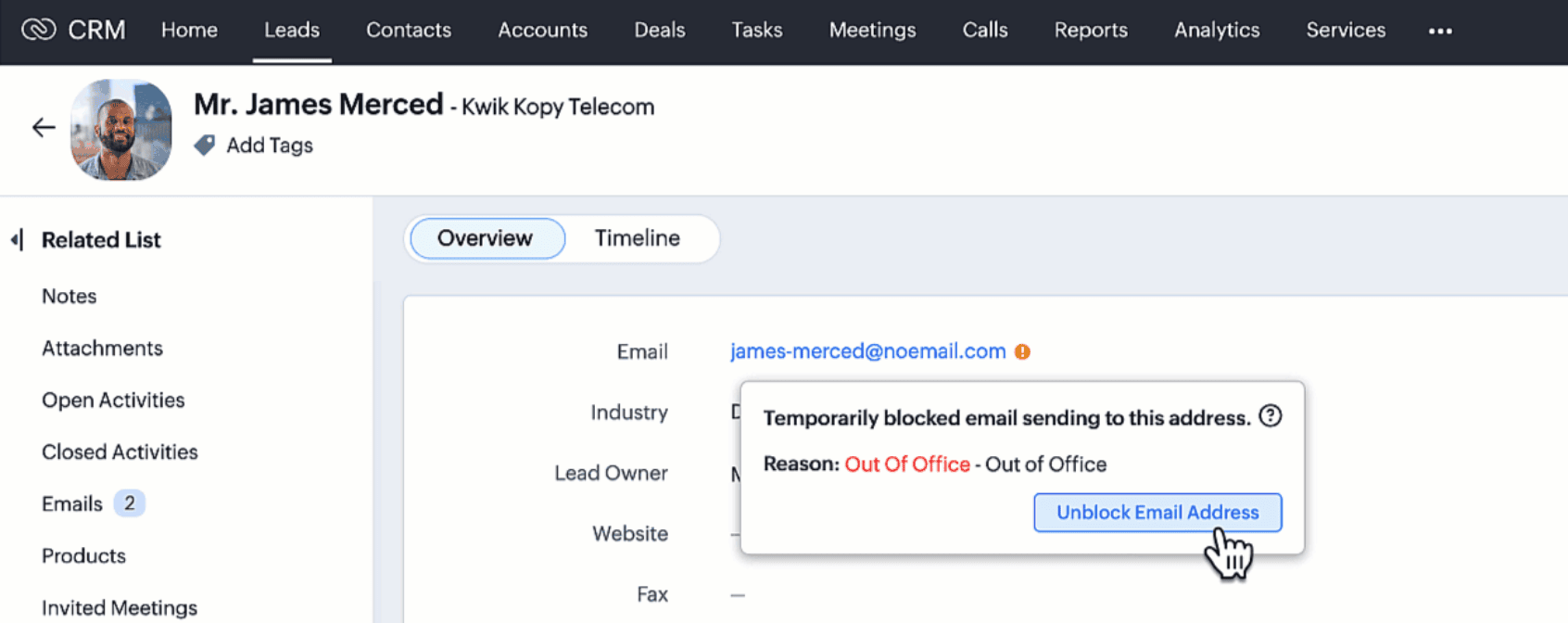Go to the Reports module
Image resolution: width=1568 pixels, height=623 pixels.
tap(1091, 30)
